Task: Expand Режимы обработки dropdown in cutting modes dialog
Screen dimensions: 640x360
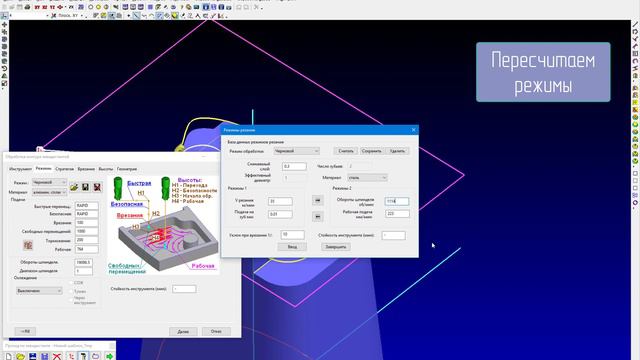Action: coord(296,151)
